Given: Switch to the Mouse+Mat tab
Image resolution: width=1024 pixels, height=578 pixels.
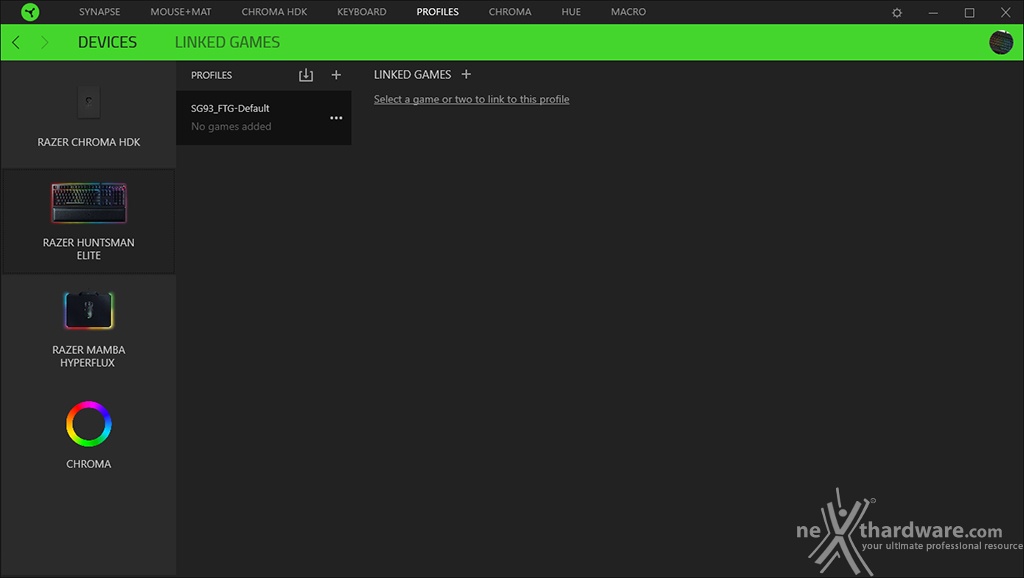Looking at the screenshot, I should (181, 12).
